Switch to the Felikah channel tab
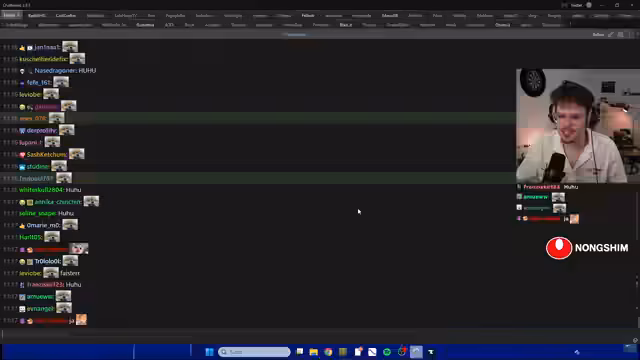The width and height of the screenshot is (640, 360). point(308,16)
